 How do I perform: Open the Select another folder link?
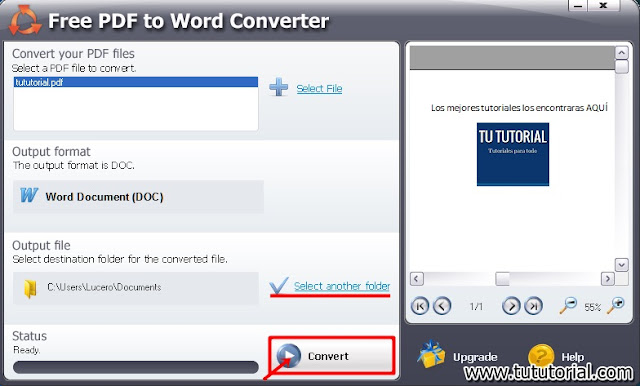pyautogui.click(x=342, y=286)
